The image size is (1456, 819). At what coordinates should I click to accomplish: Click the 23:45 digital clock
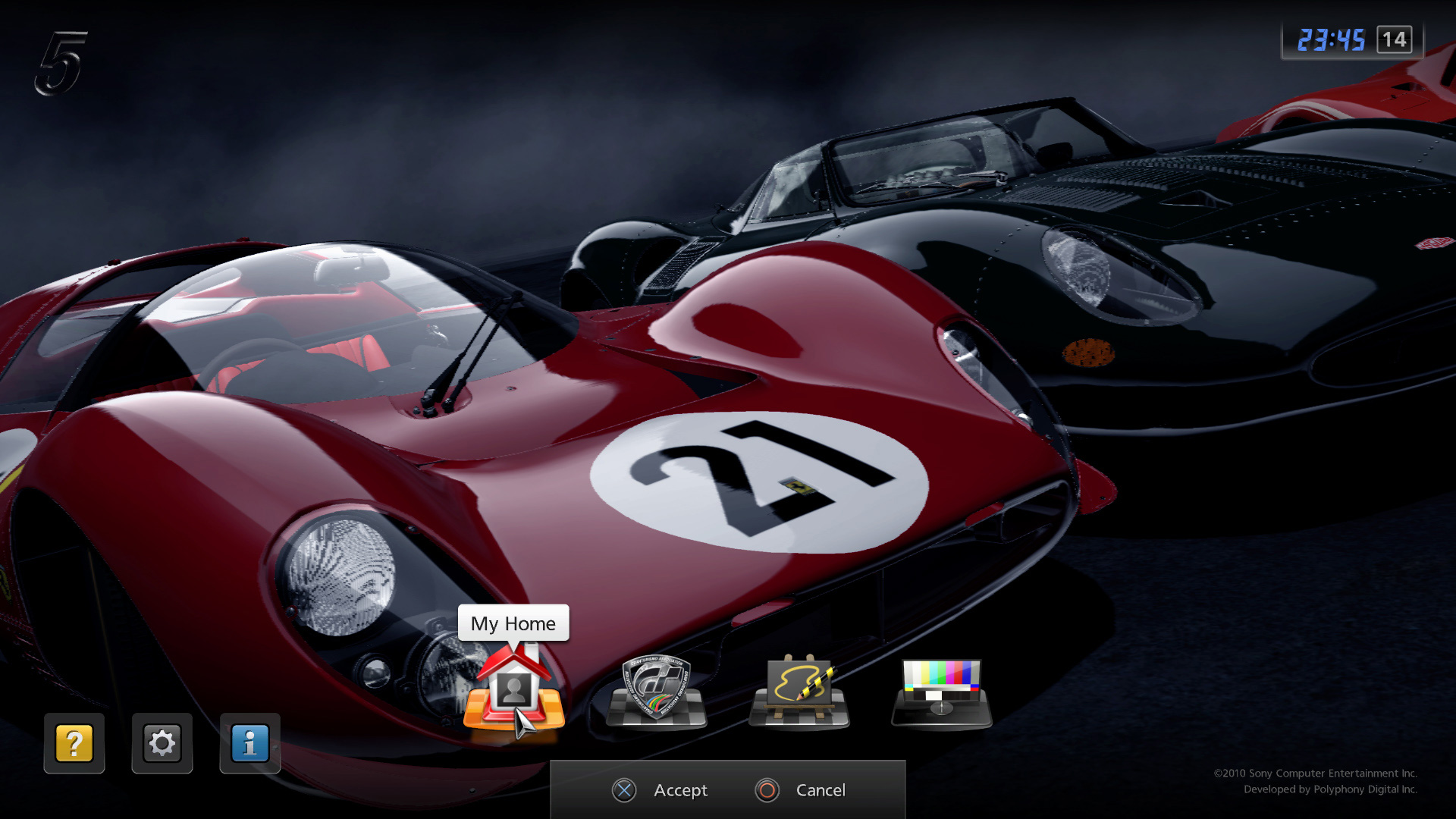(1331, 40)
